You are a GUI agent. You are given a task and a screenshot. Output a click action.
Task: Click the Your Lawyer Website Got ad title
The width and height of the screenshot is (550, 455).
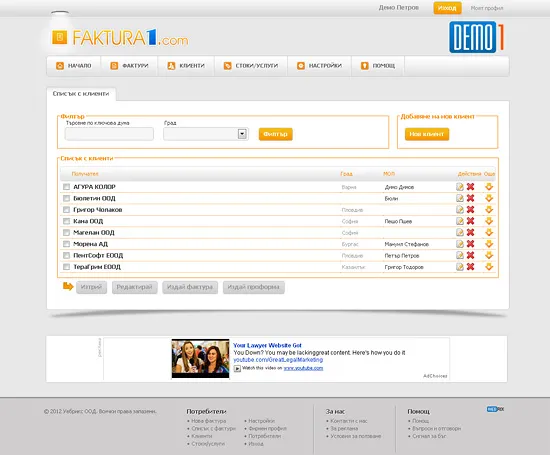[x=267, y=345]
